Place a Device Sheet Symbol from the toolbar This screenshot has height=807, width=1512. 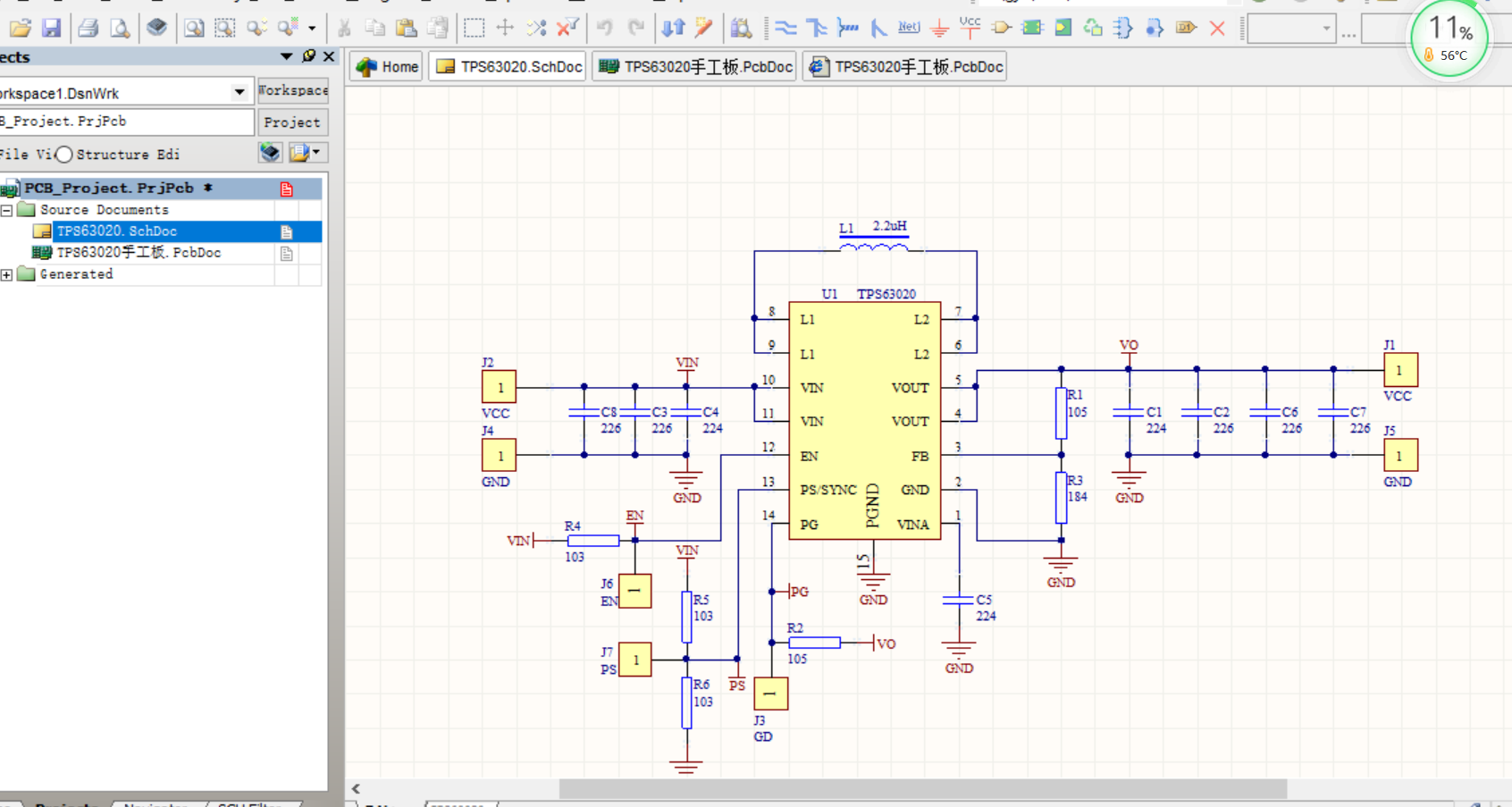tap(1093, 28)
